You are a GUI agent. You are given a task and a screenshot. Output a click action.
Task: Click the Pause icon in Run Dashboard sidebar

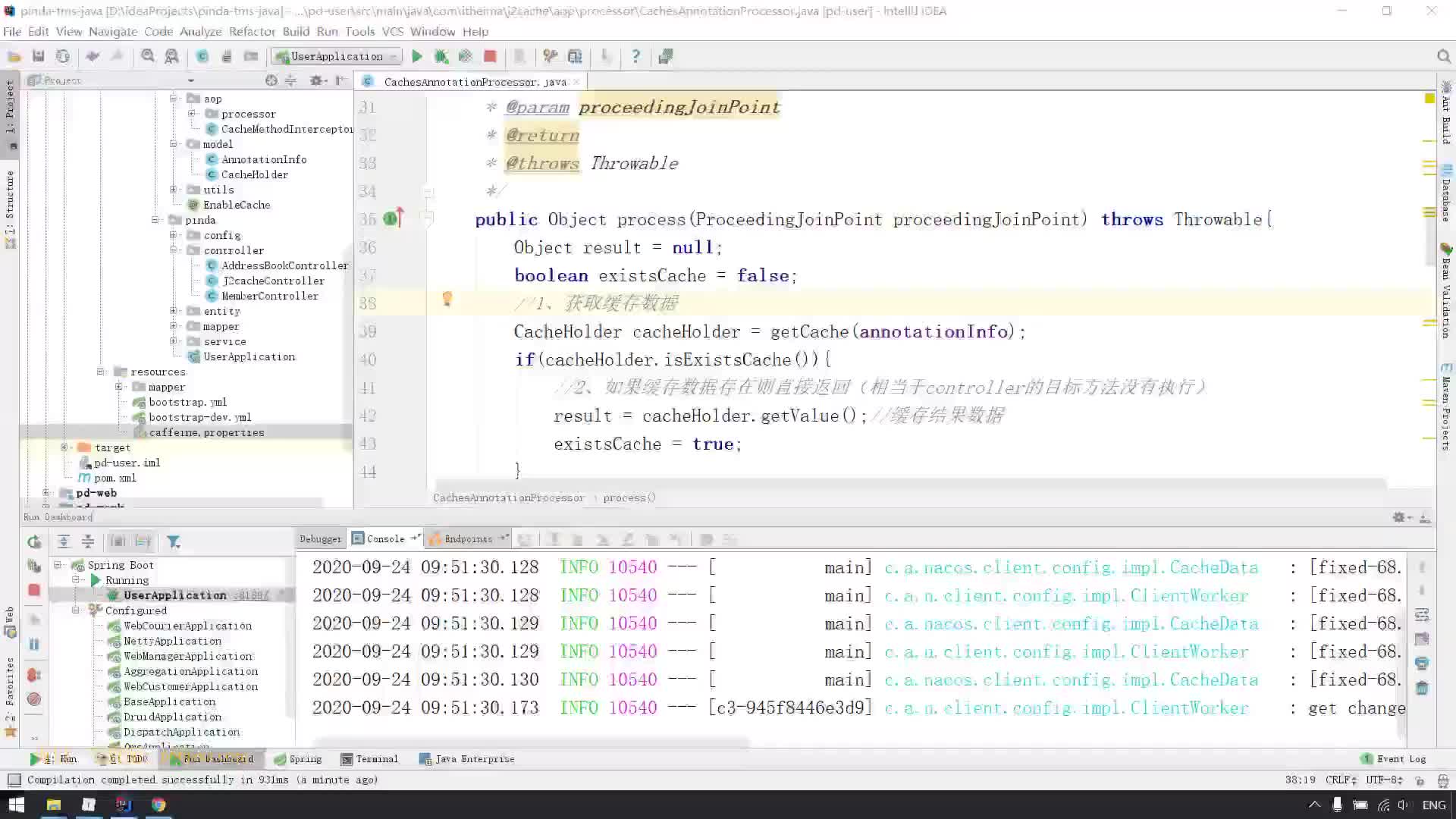pyautogui.click(x=34, y=644)
